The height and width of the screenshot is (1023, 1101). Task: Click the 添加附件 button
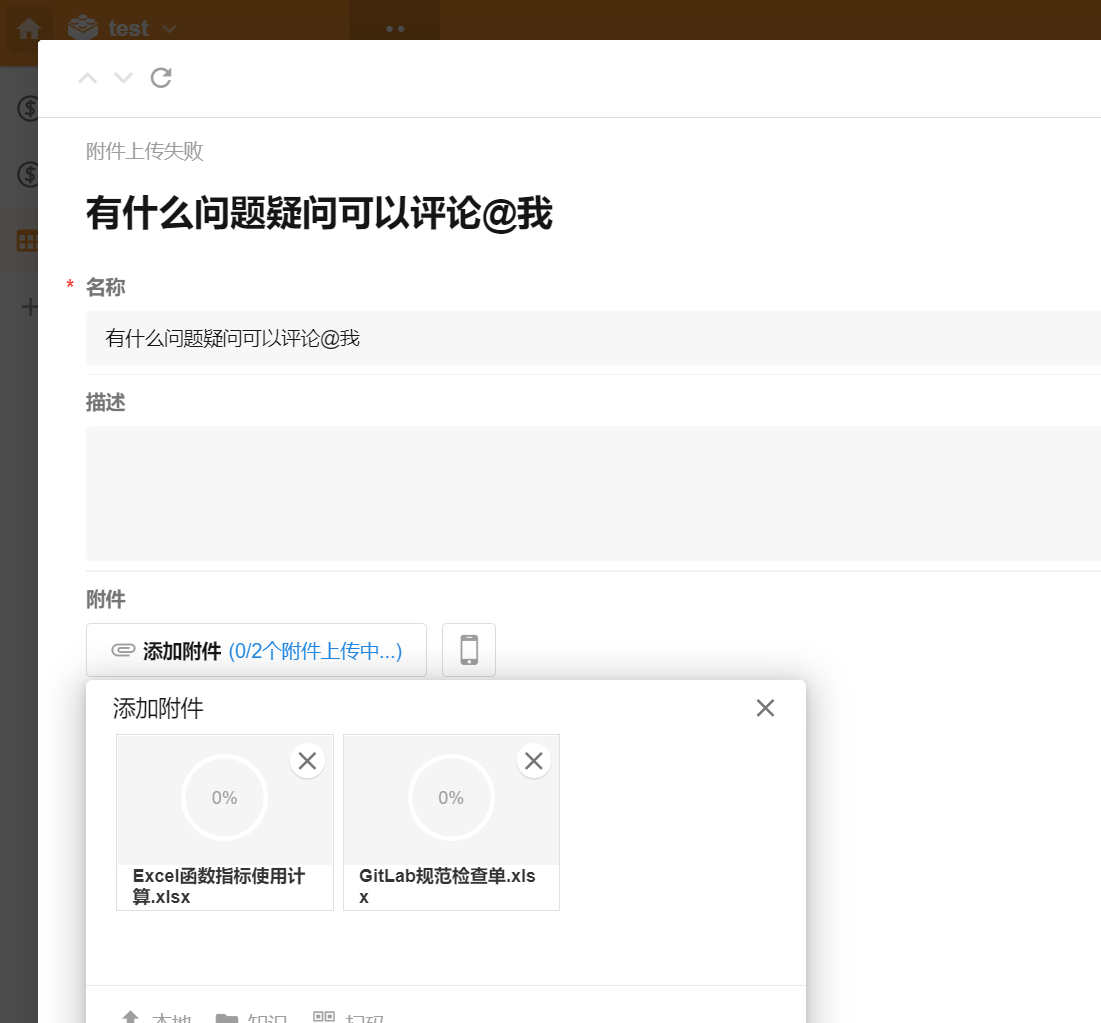click(256, 651)
